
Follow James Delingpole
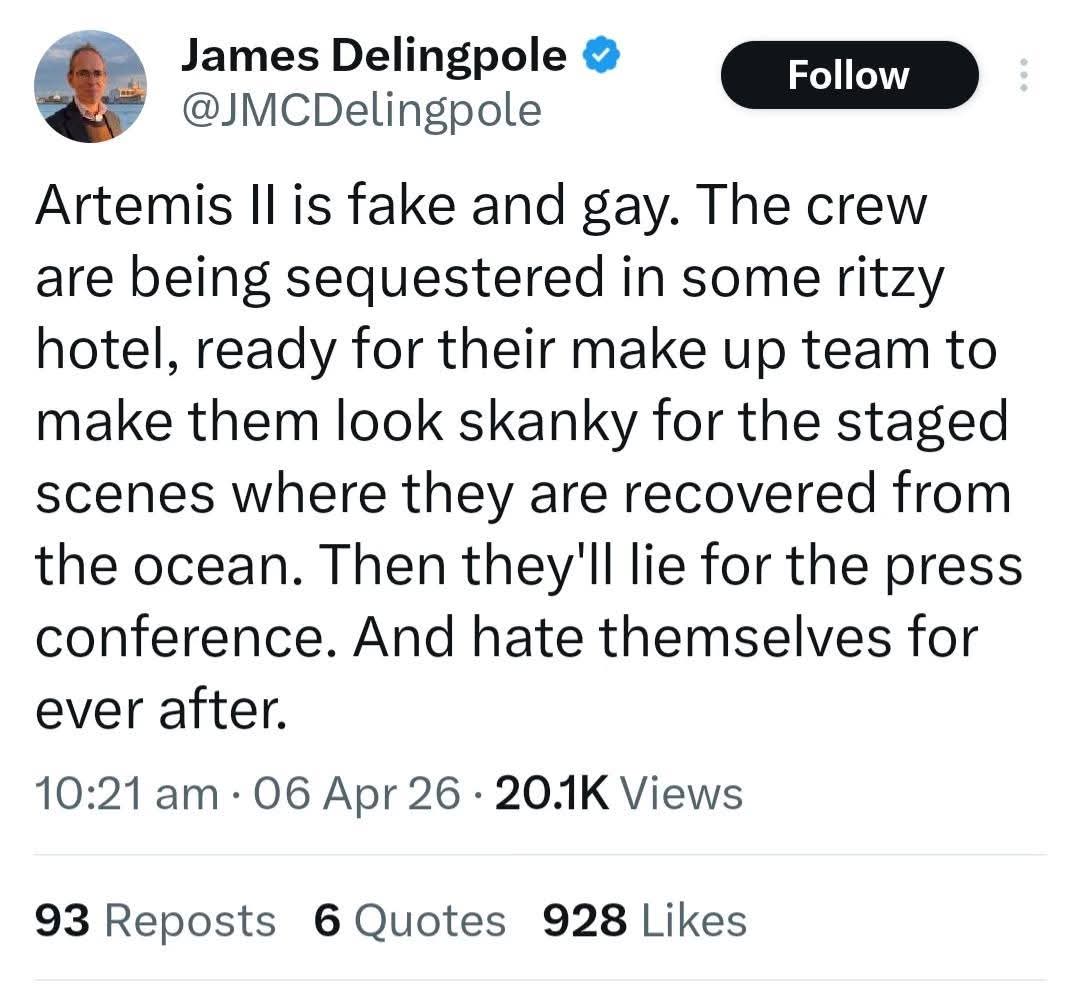tap(849, 75)
